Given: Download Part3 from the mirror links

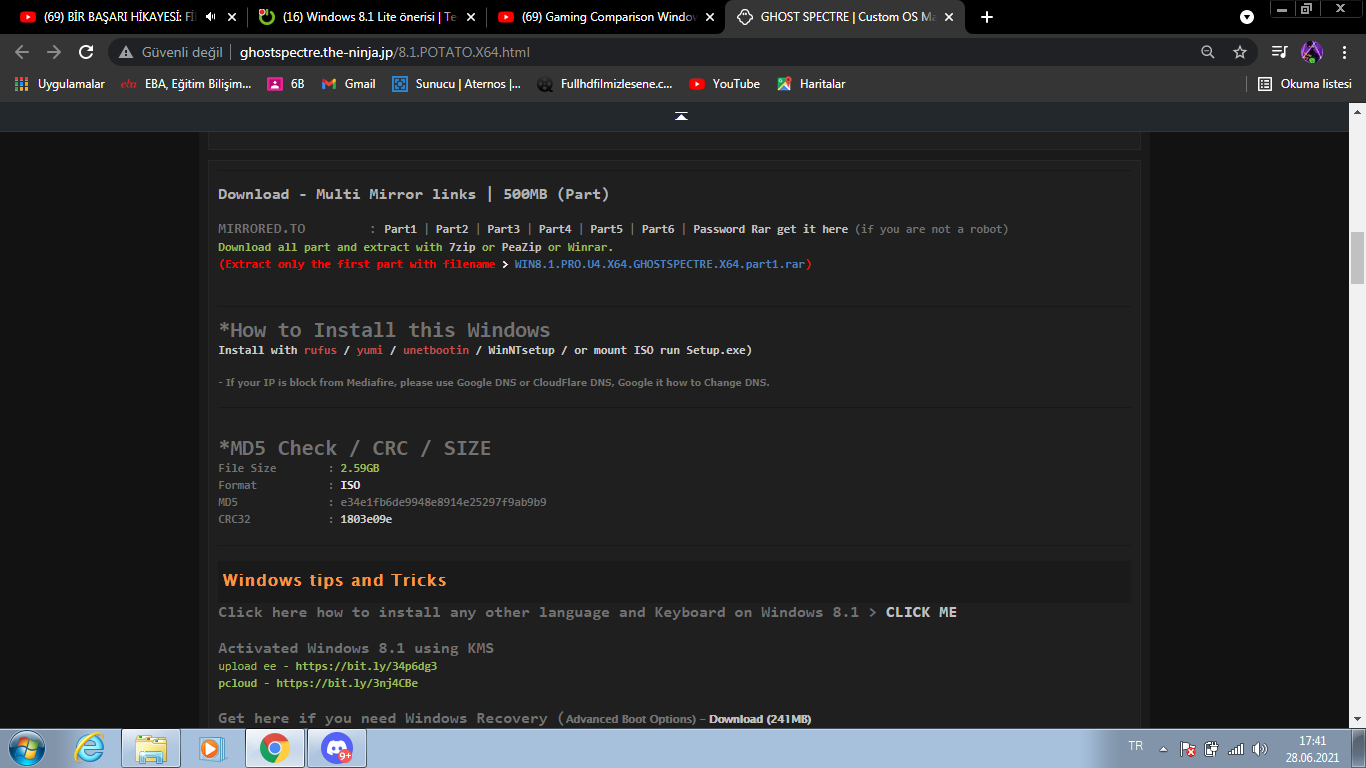Looking at the screenshot, I should [503, 229].
